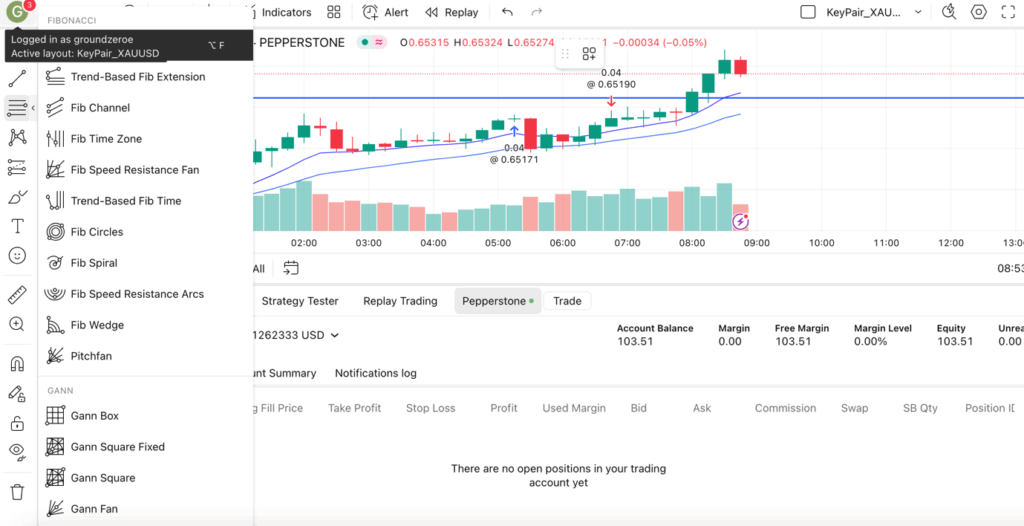
Task: Undo the last chart action
Action: (507, 12)
